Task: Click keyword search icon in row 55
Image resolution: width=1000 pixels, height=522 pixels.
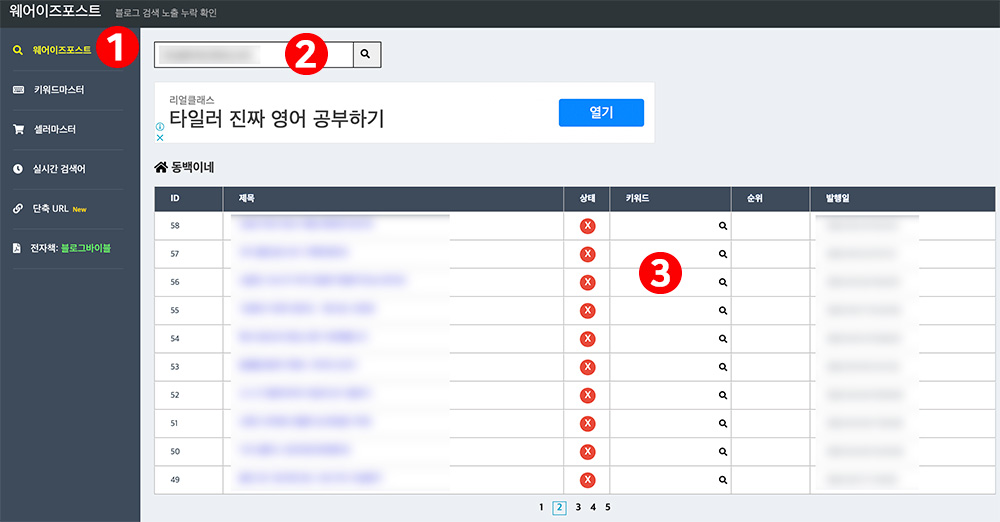Action: (x=723, y=311)
